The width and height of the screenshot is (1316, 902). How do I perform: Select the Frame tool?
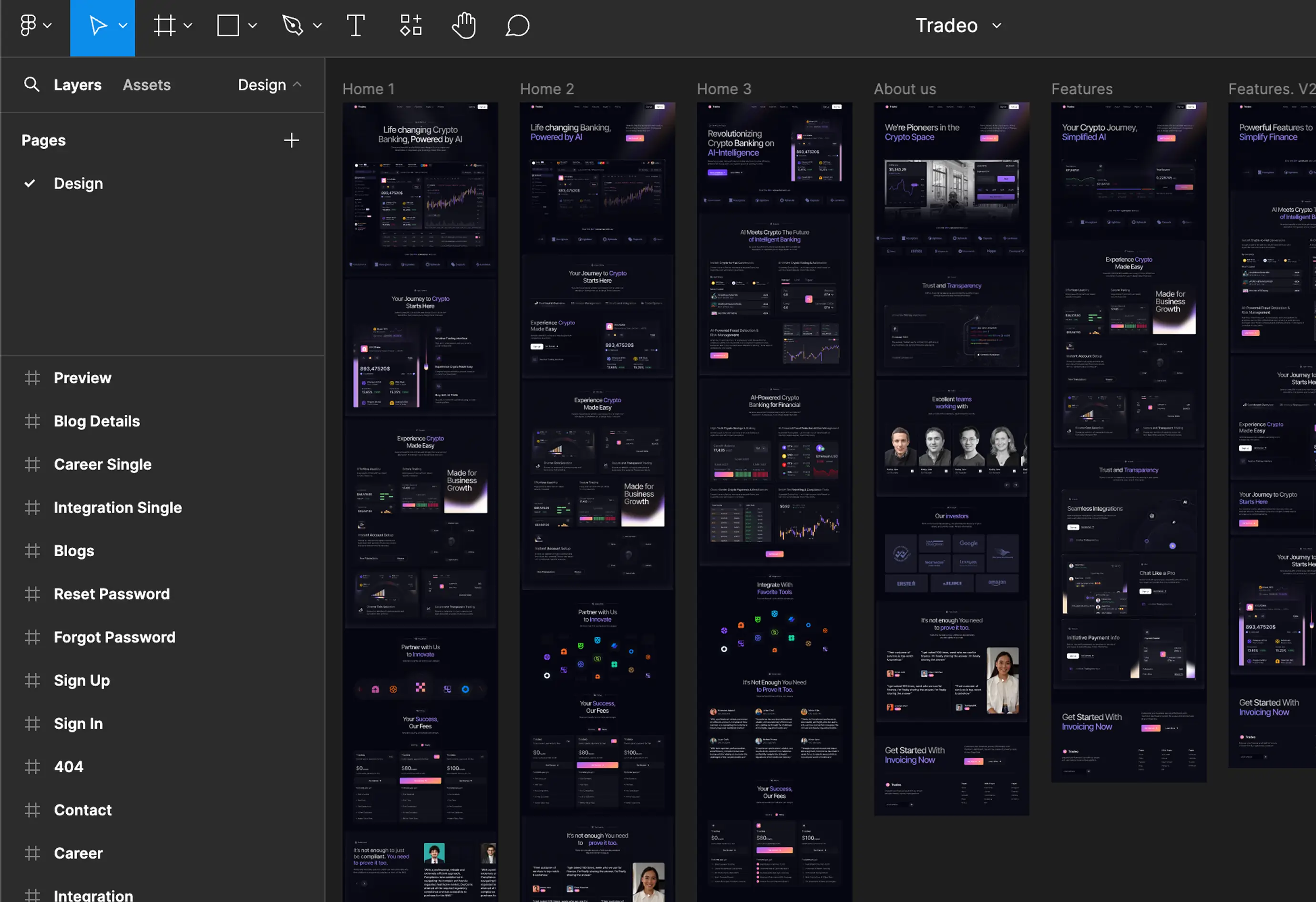point(164,25)
